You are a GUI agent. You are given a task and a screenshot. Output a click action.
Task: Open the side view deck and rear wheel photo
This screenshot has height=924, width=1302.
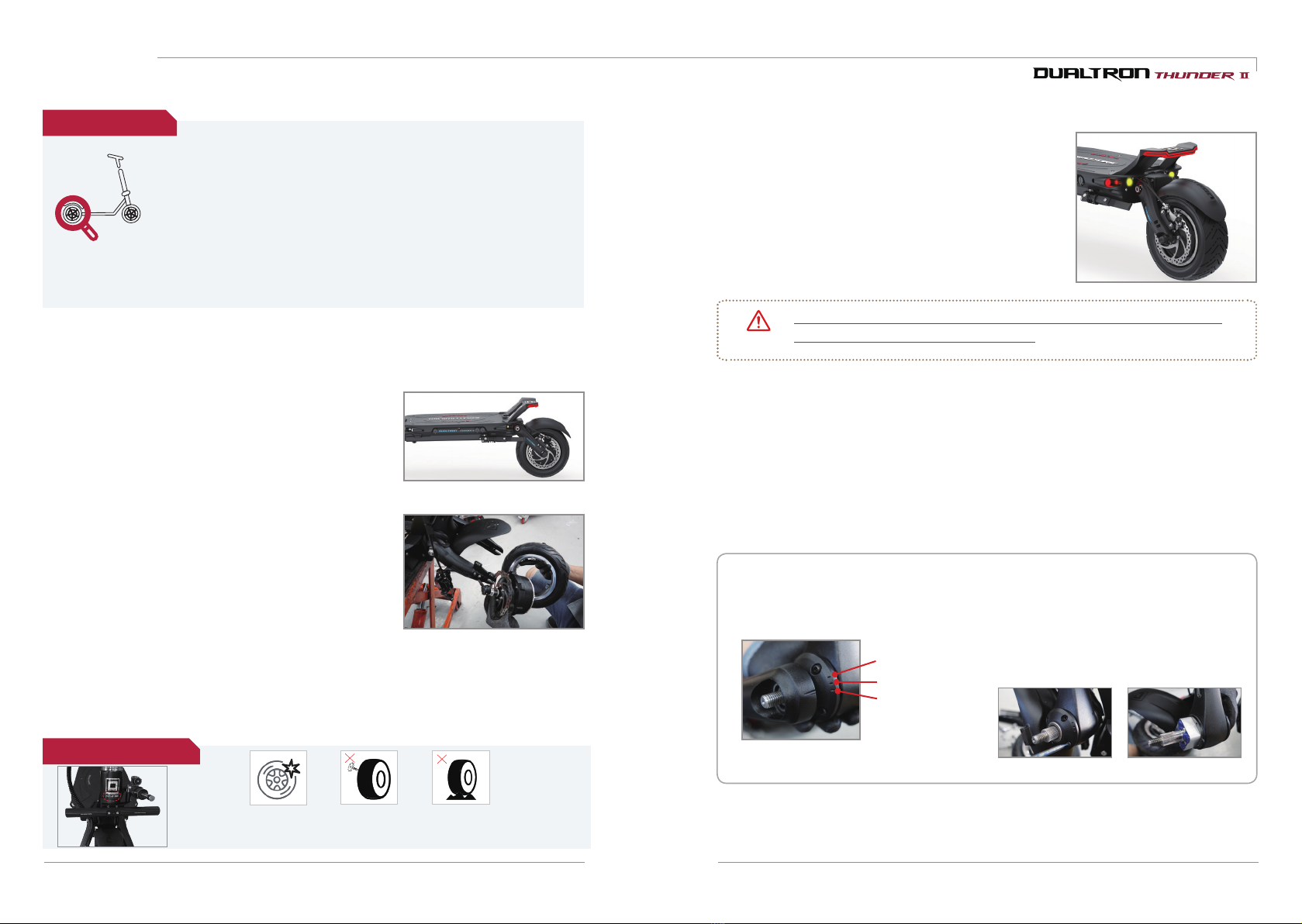(494, 436)
